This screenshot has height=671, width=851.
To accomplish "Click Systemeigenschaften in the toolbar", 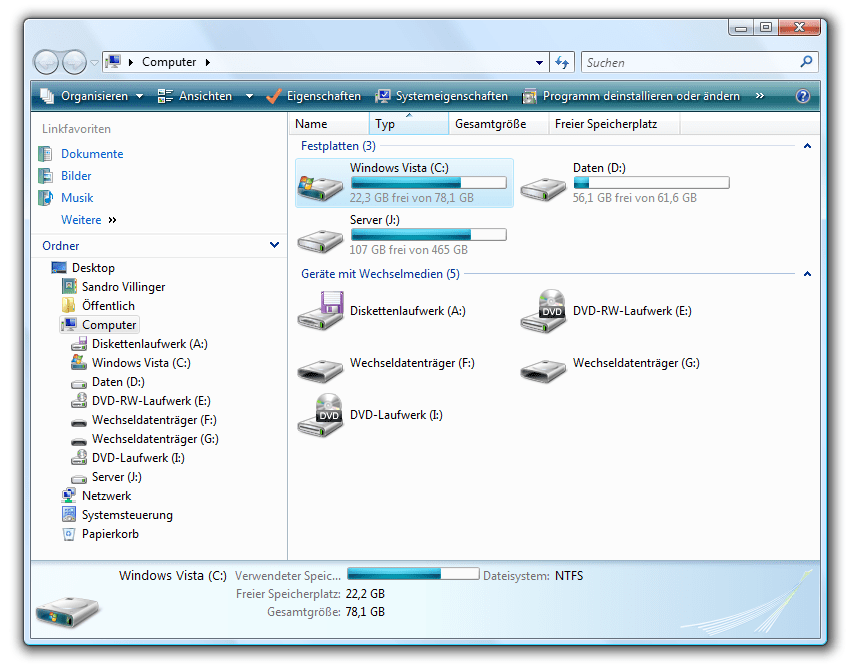I will [x=441, y=96].
